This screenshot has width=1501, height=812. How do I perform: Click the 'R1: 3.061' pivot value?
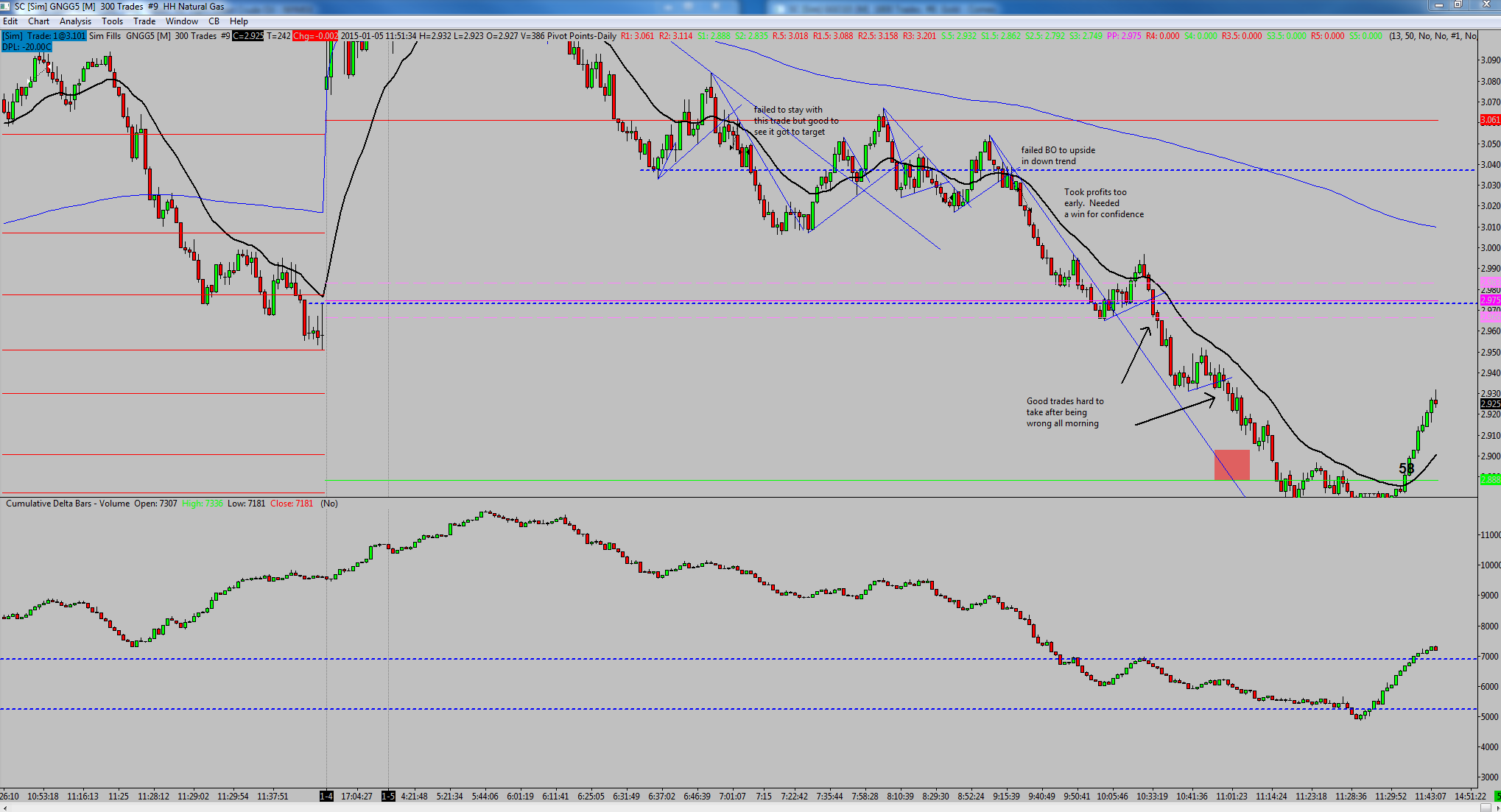(637, 36)
